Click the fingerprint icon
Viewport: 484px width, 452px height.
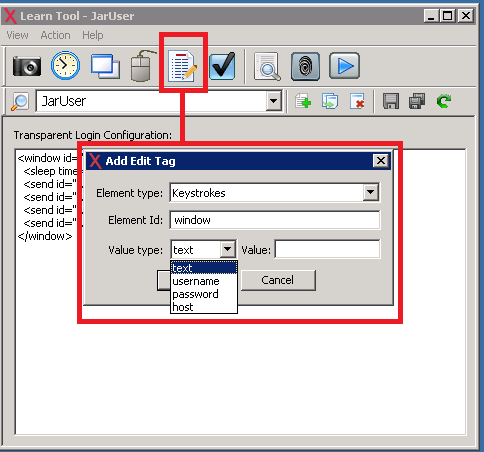[x=305, y=66]
